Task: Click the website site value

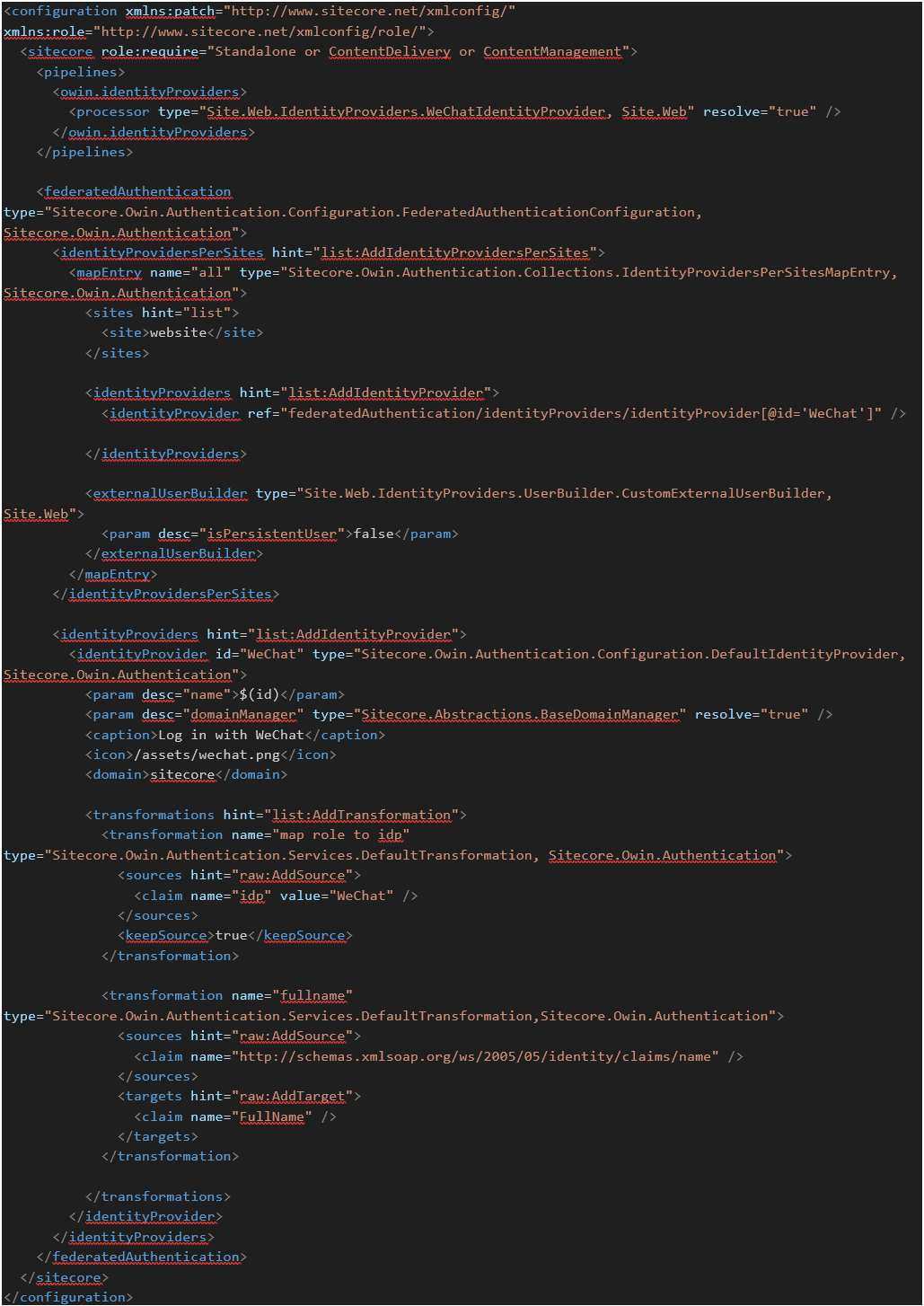Action: (x=177, y=332)
